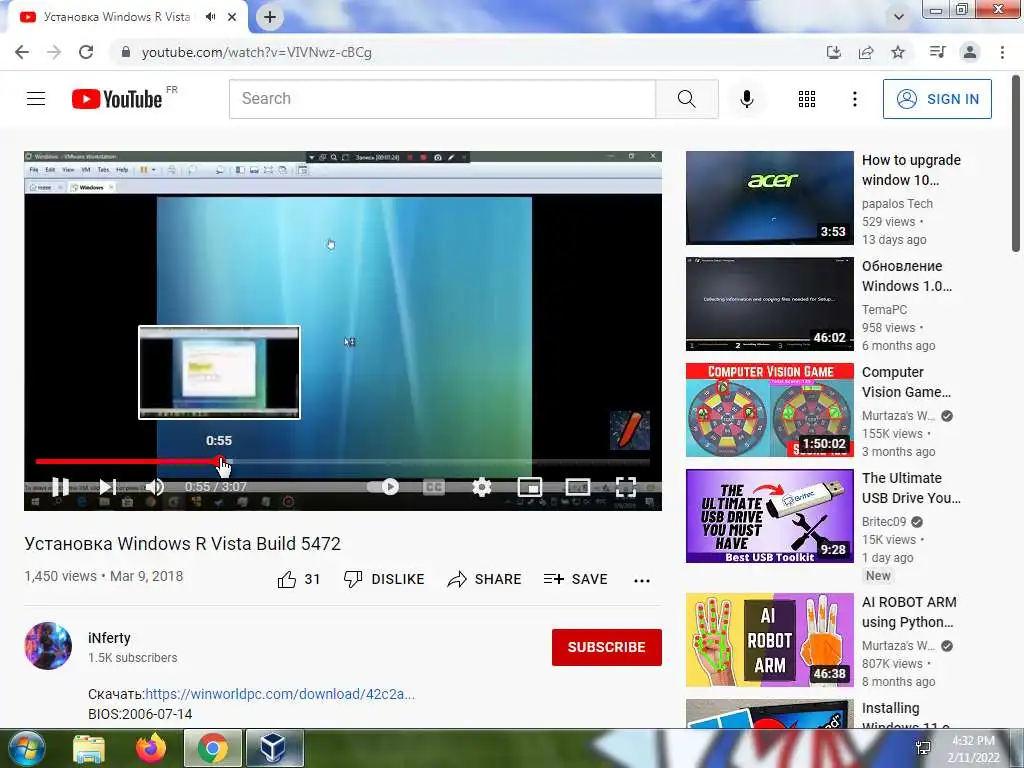Subscribe to the iNferty channel
This screenshot has height=768, width=1024.
point(607,647)
